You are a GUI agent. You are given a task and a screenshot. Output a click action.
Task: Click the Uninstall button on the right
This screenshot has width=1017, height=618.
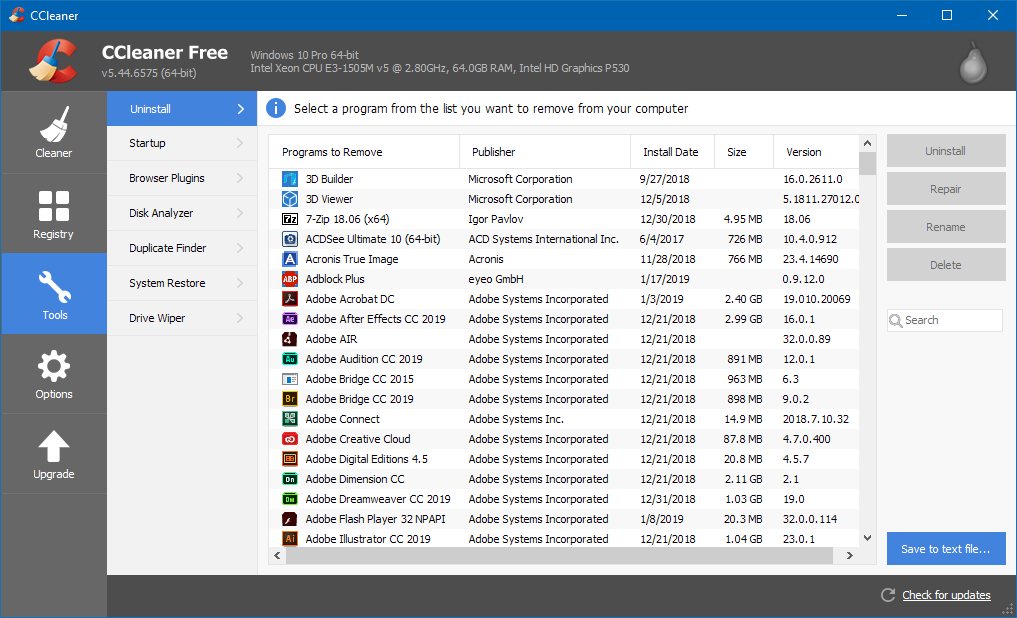click(946, 151)
